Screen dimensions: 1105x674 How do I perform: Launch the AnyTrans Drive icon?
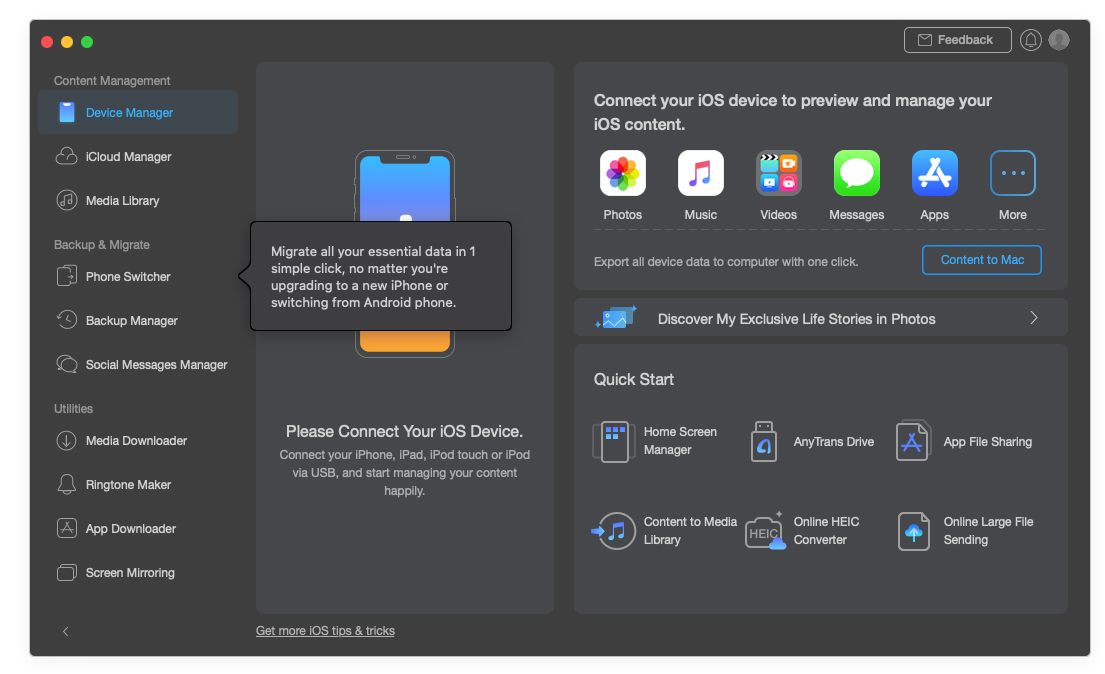click(764, 441)
